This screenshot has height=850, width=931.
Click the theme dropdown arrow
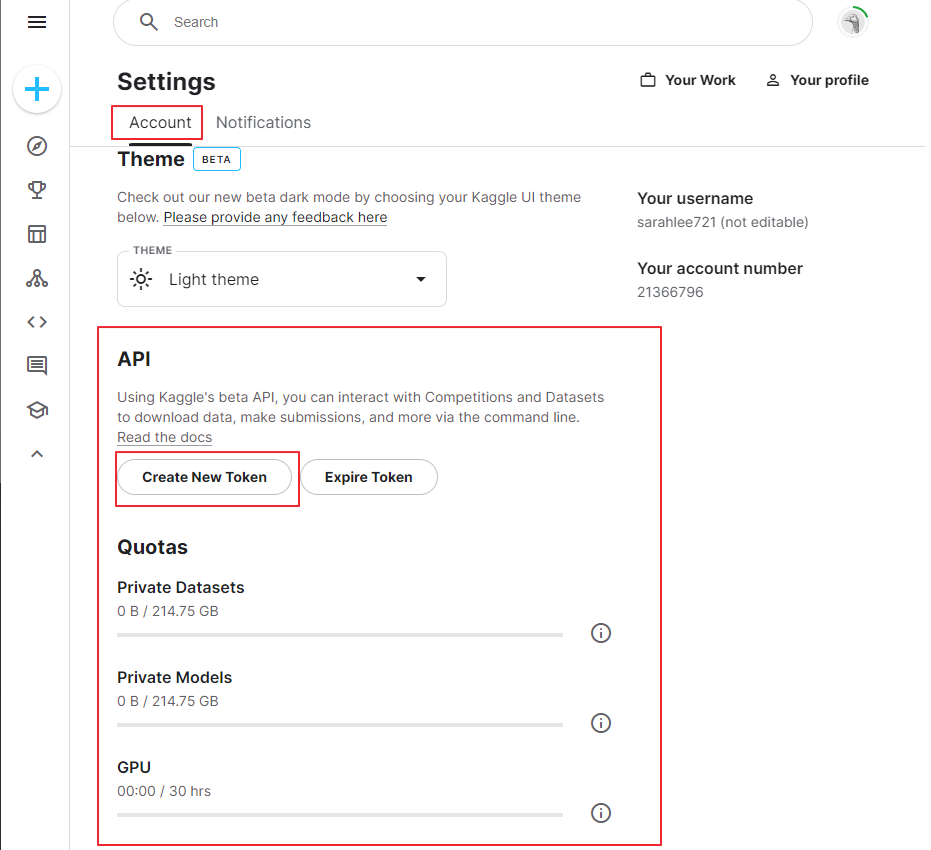click(x=420, y=279)
